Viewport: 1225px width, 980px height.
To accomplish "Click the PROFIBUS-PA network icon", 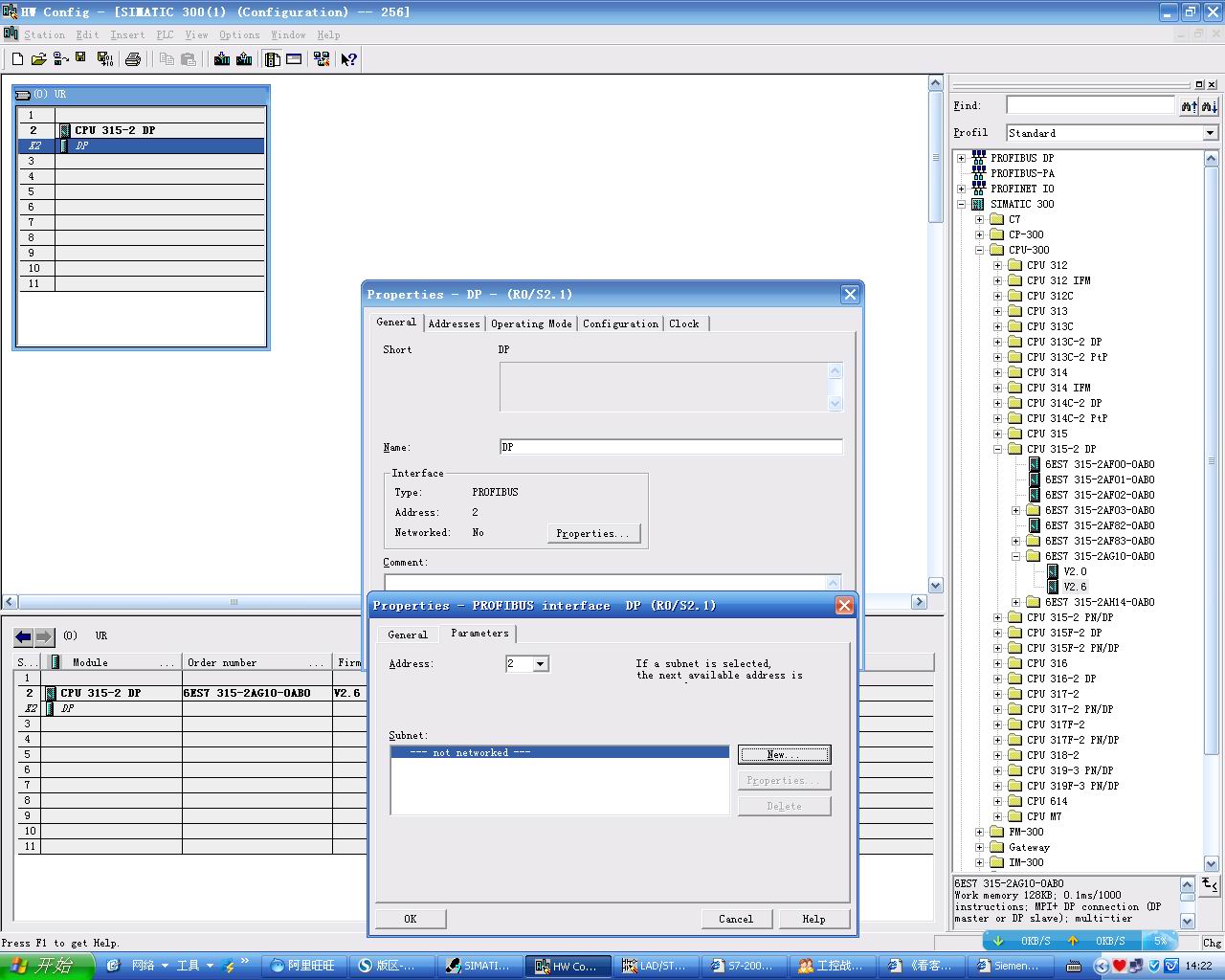I will tap(979, 173).
